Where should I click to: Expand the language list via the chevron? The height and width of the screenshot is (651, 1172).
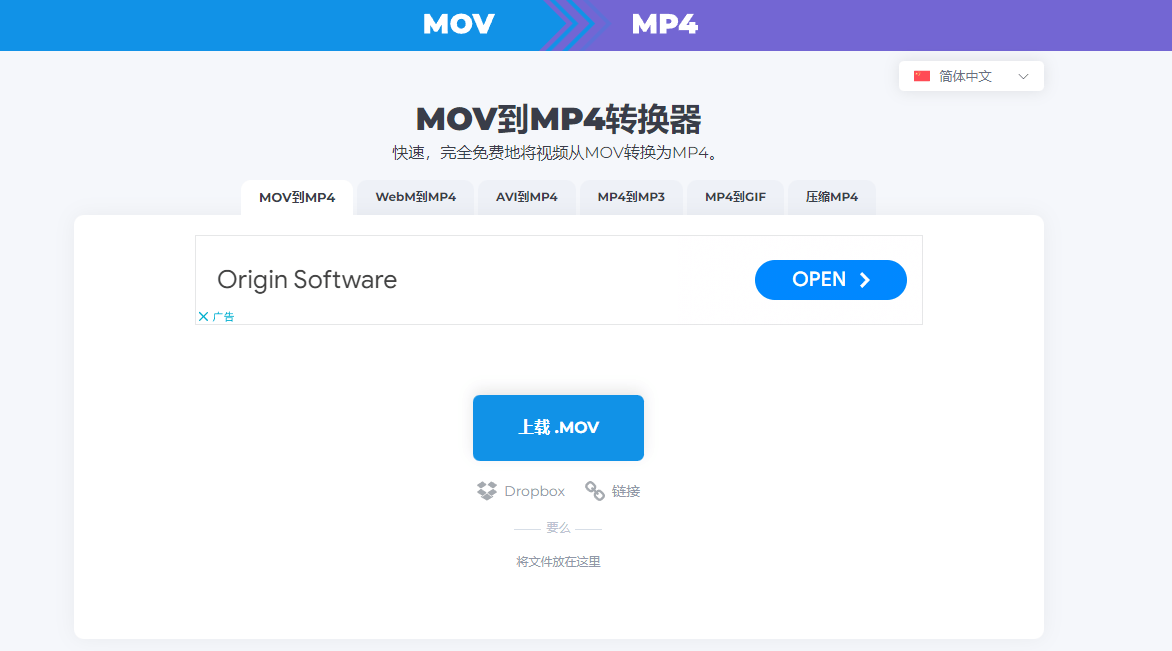[x=1023, y=75]
